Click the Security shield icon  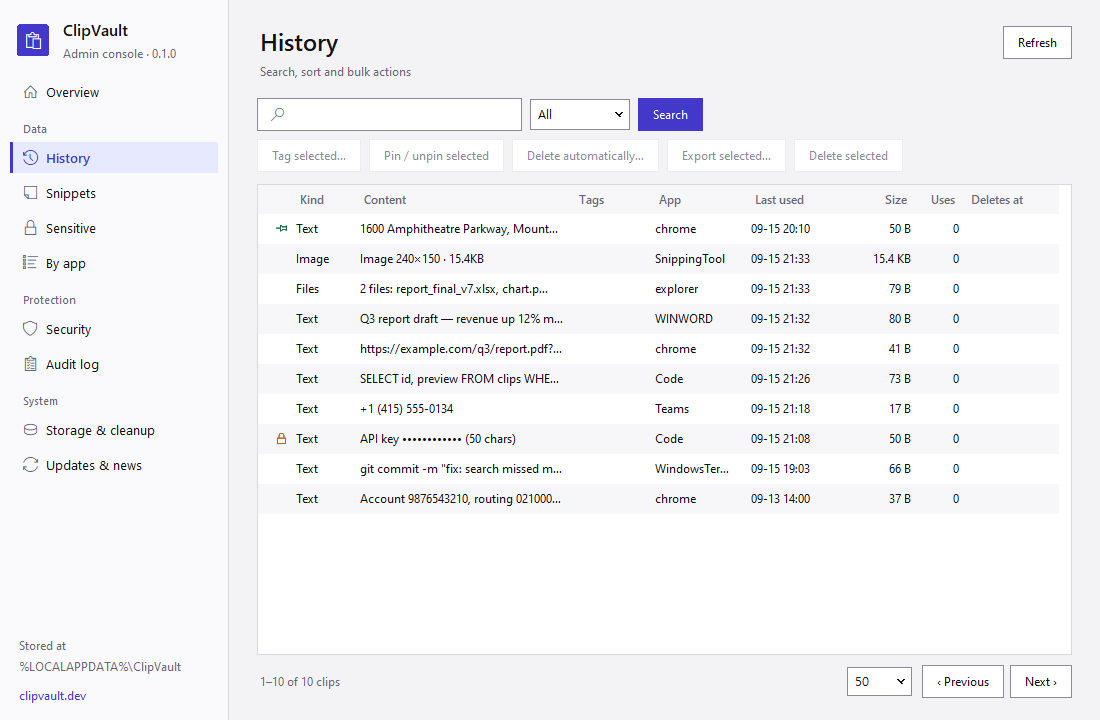pos(30,329)
